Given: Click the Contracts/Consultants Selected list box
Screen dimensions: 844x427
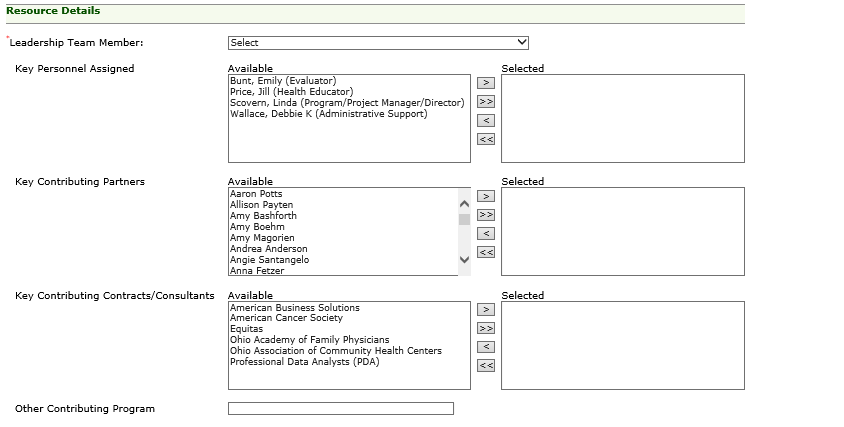Looking at the screenshot, I should 623,345.
